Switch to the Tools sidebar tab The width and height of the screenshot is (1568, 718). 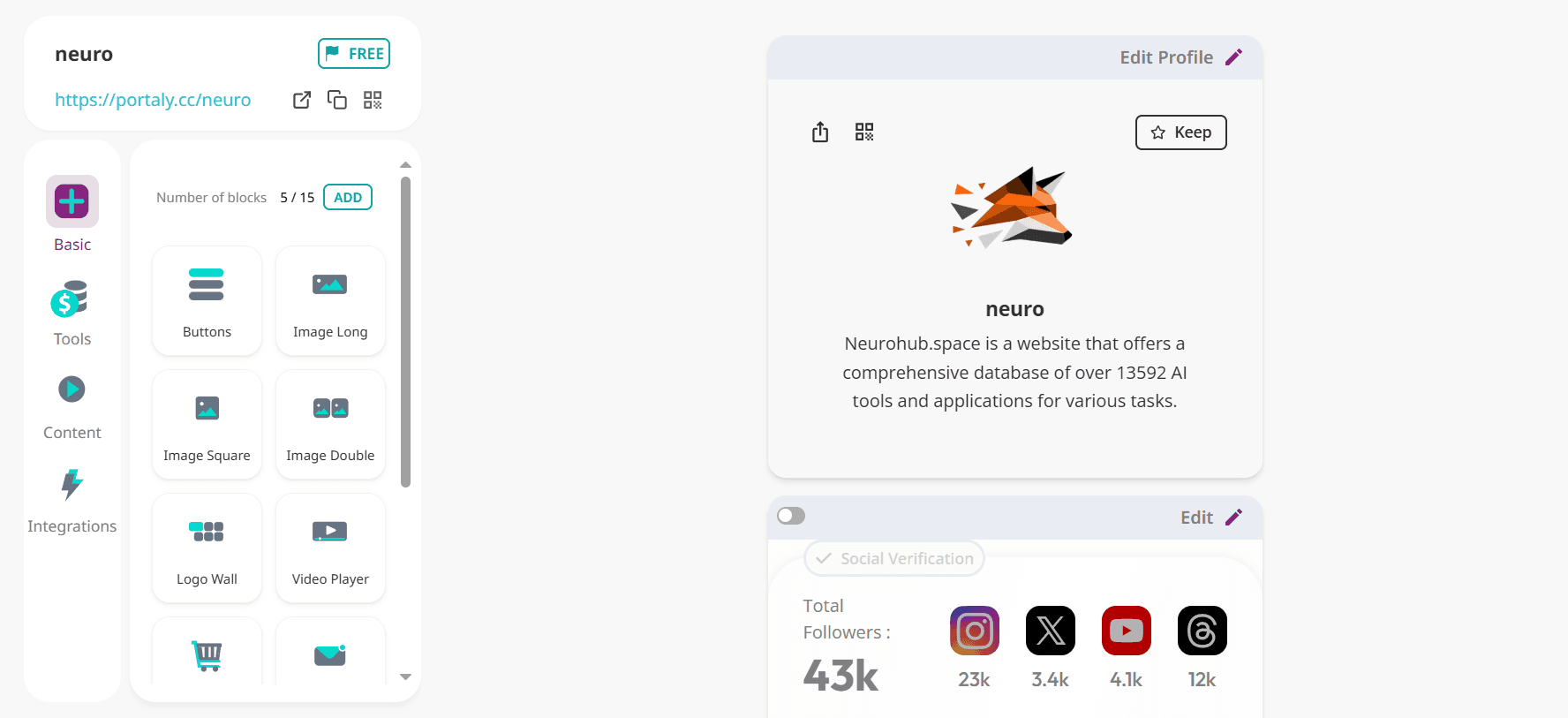(72, 314)
